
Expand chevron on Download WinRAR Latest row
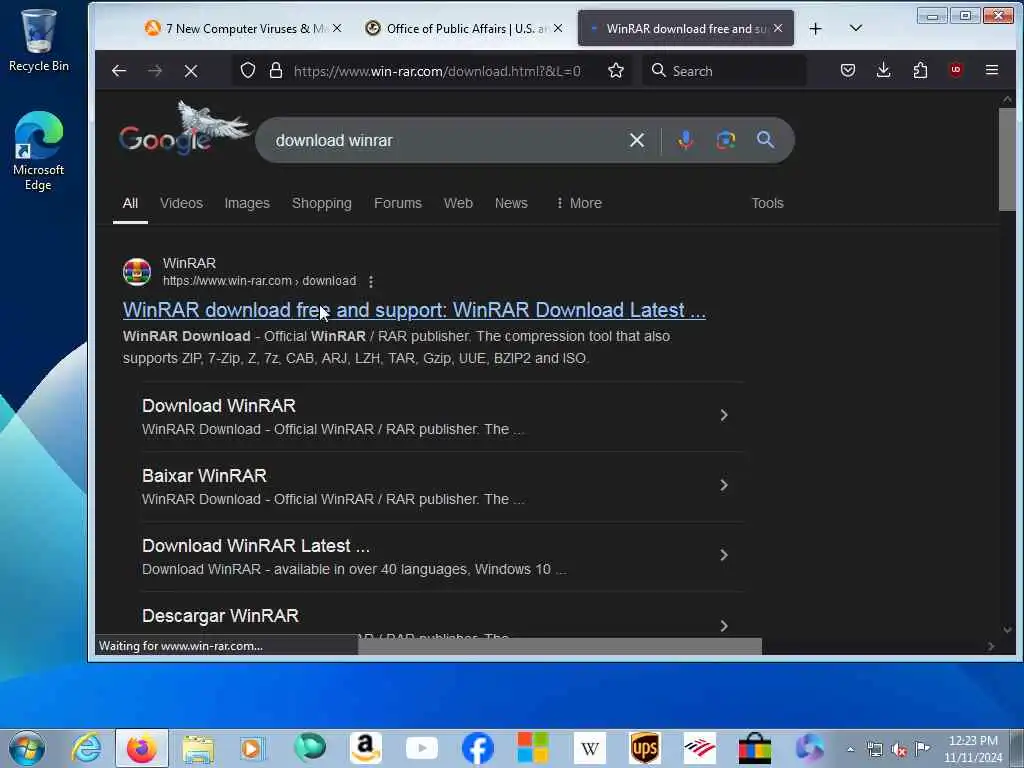tap(724, 555)
